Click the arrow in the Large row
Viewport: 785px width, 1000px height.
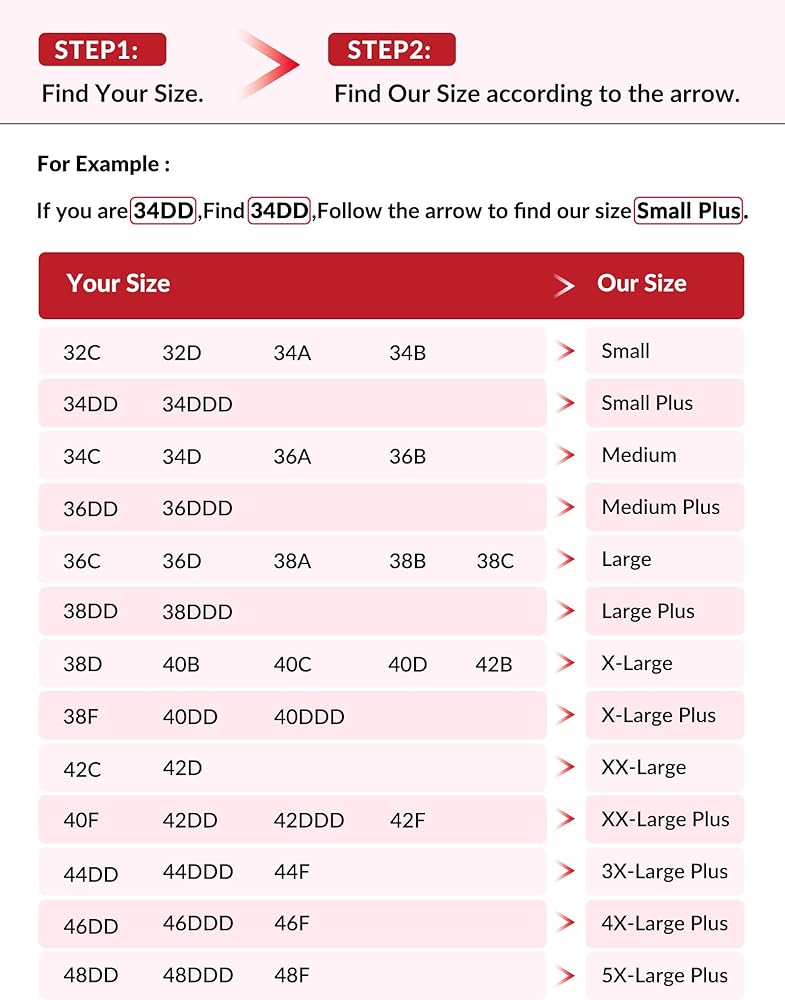pos(566,559)
